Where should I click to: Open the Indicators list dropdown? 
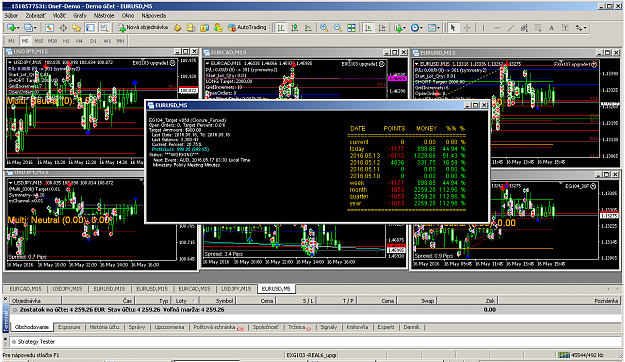tap(399, 28)
